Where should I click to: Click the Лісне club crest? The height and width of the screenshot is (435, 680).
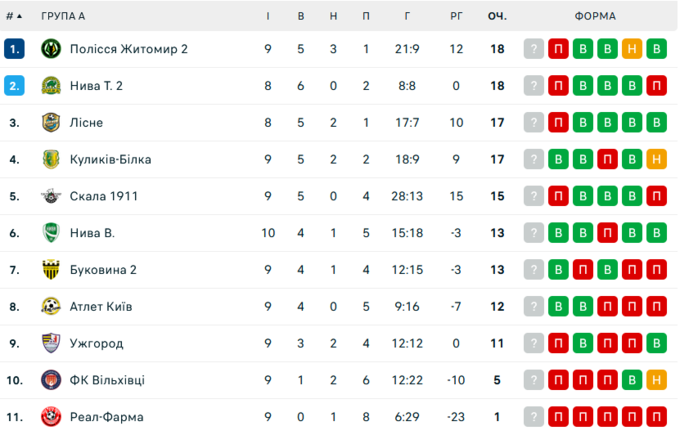[x=51, y=123]
